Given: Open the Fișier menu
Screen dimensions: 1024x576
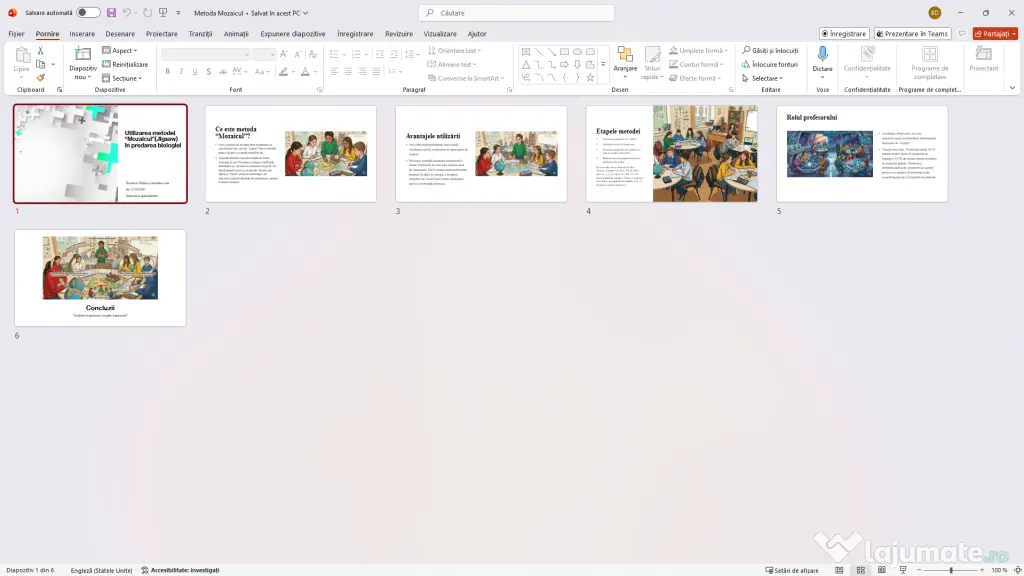Looking at the screenshot, I should (16, 34).
